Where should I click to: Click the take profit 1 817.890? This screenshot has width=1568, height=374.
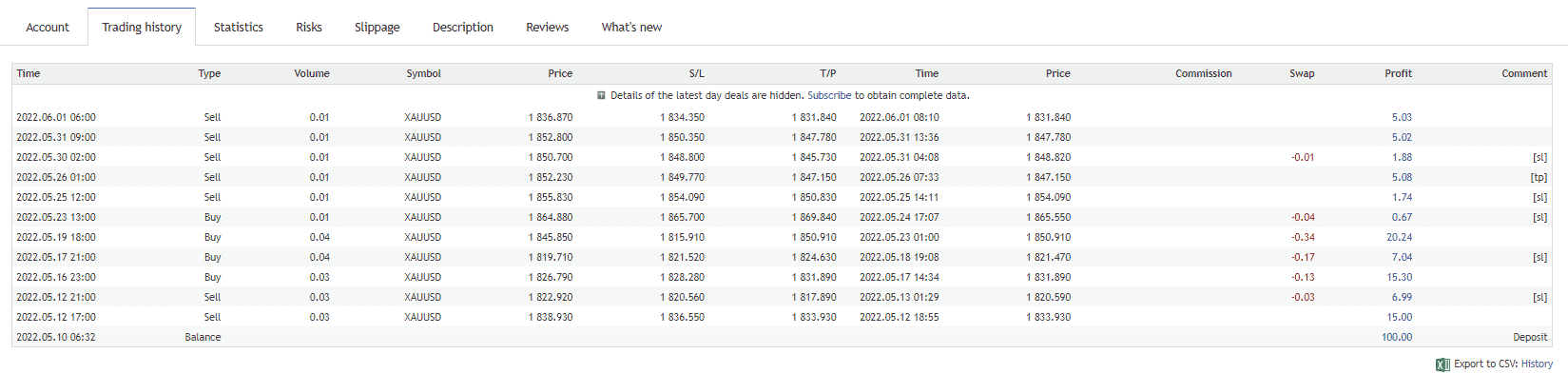814,297
